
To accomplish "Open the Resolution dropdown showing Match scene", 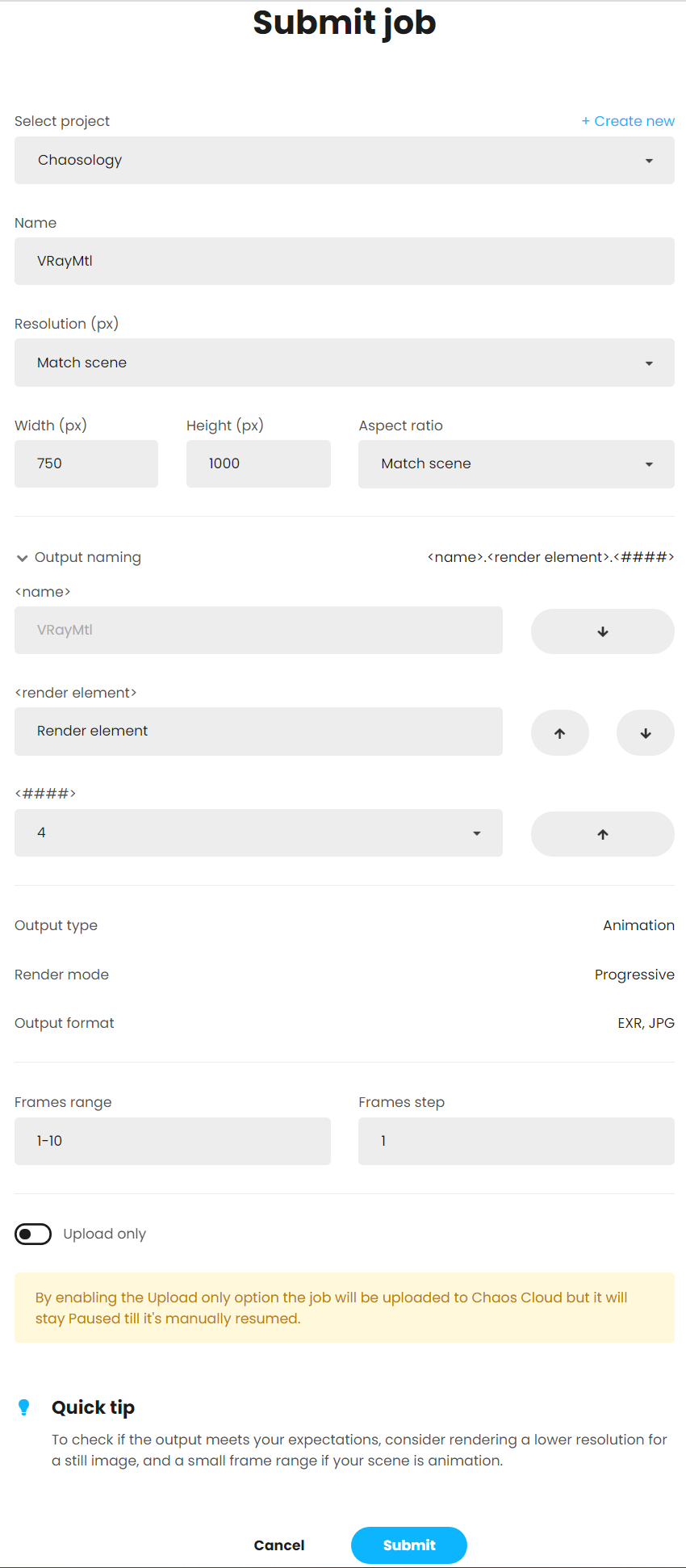I will point(344,363).
